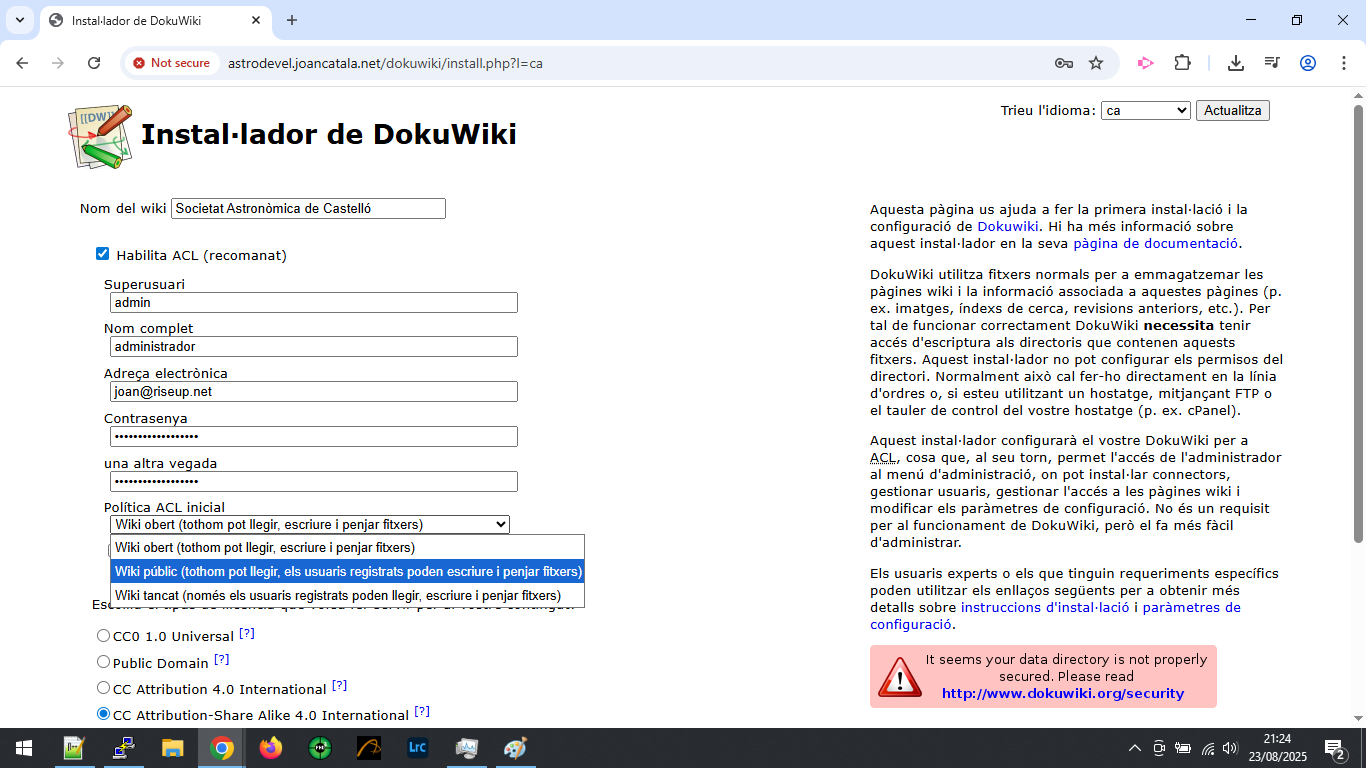Open the pink extension icon in toolbar
This screenshot has width=1366, height=768.
click(1145, 63)
